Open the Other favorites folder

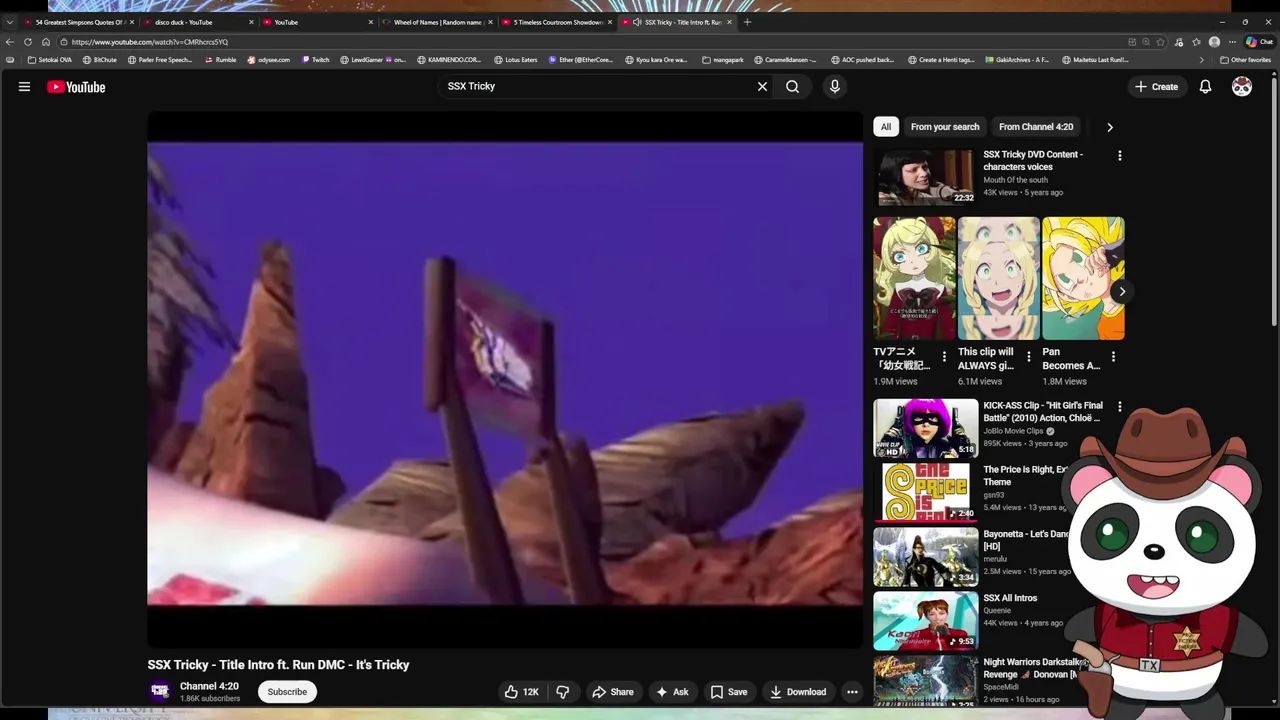click(x=1245, y=60)
